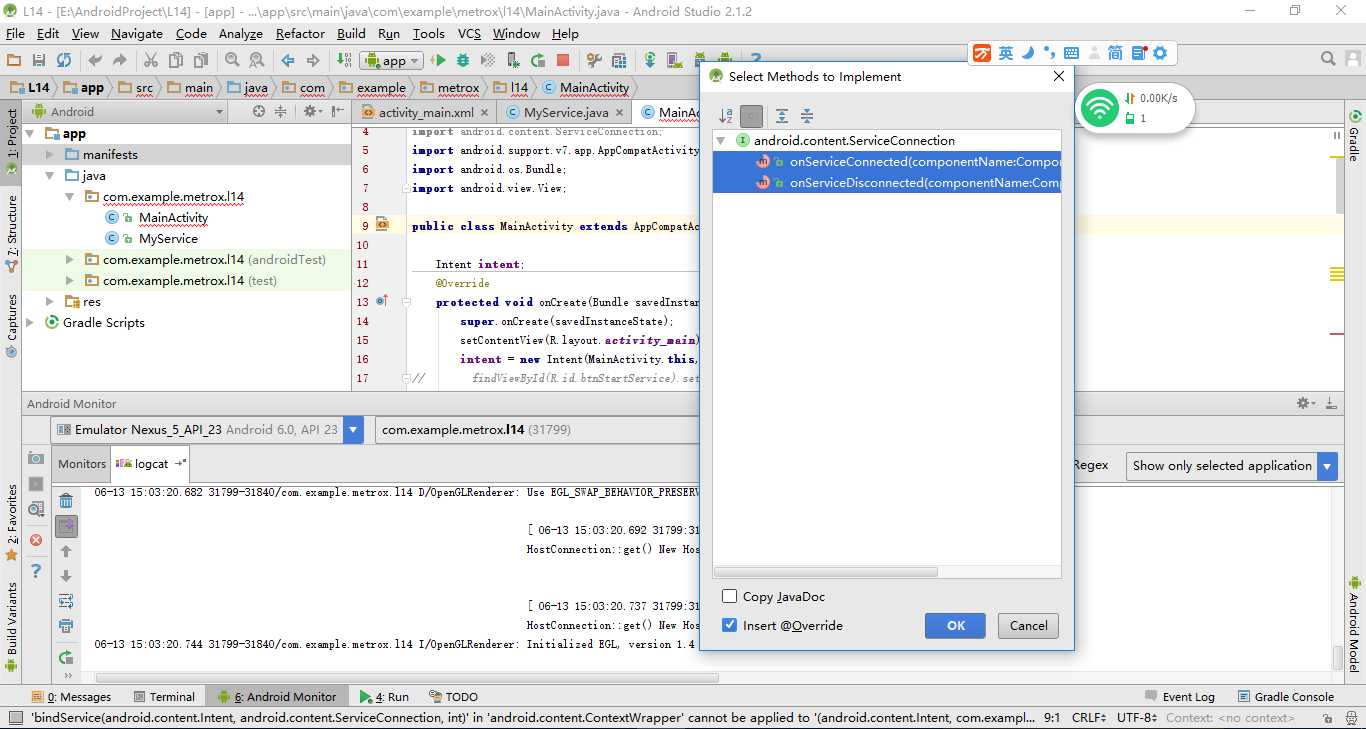Uncheck the Insert @Override checkbox
Viewport: 1366px width, 729px height.
point(730,626)
